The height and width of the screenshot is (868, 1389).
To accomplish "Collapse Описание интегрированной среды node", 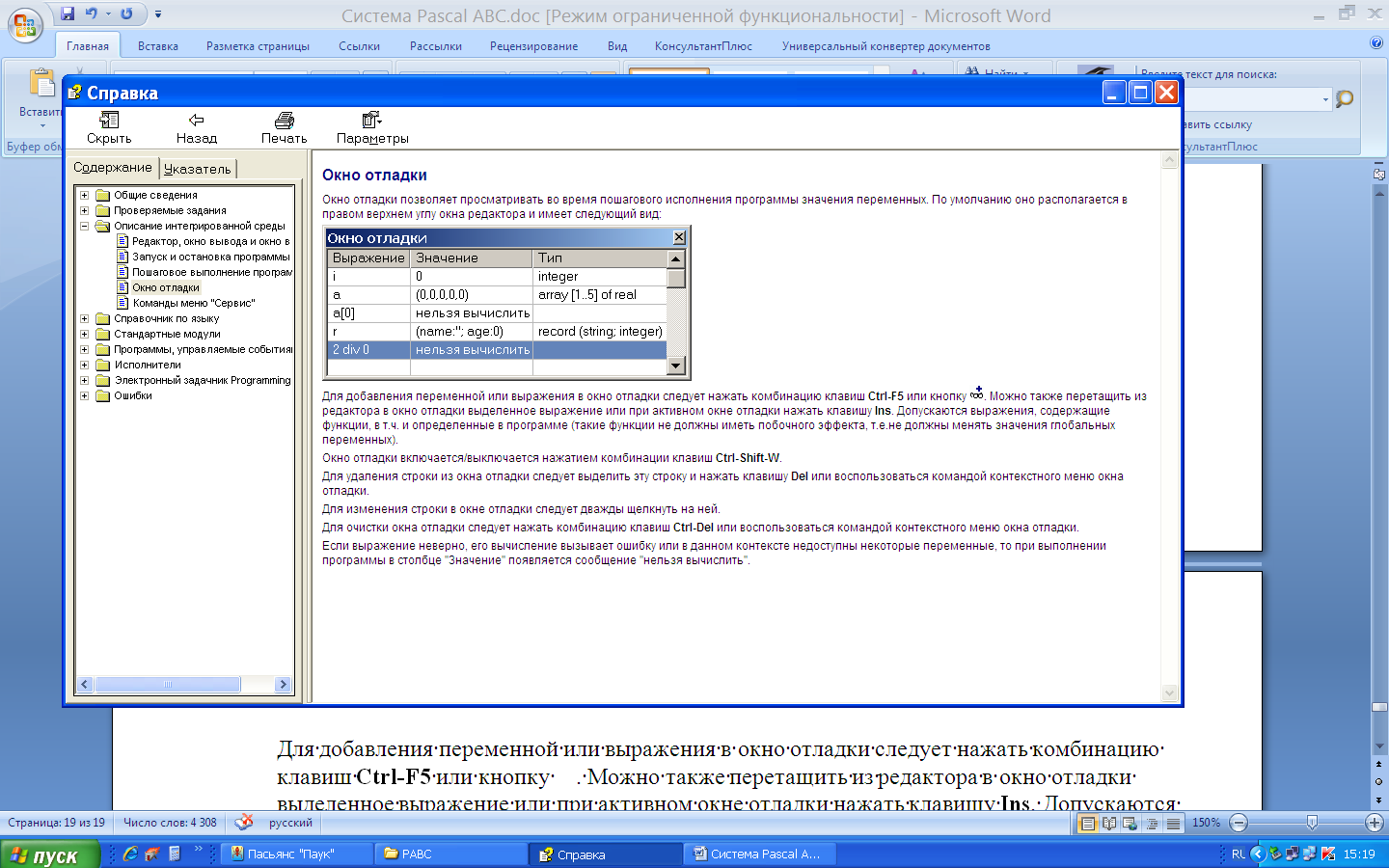I will (84, 226).
